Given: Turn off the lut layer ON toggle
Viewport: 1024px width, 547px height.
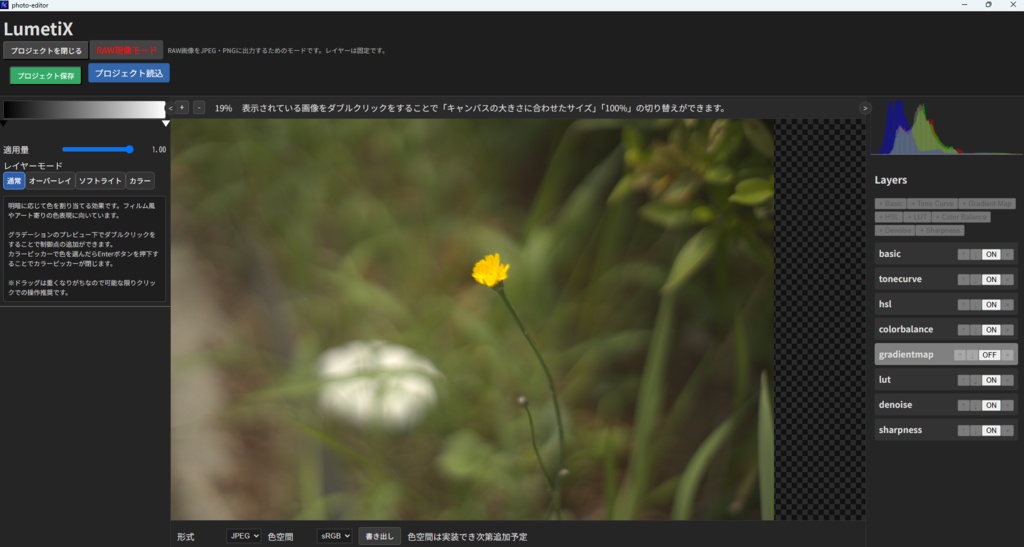Looking at the screenshot, I should [x=991, y=380].
